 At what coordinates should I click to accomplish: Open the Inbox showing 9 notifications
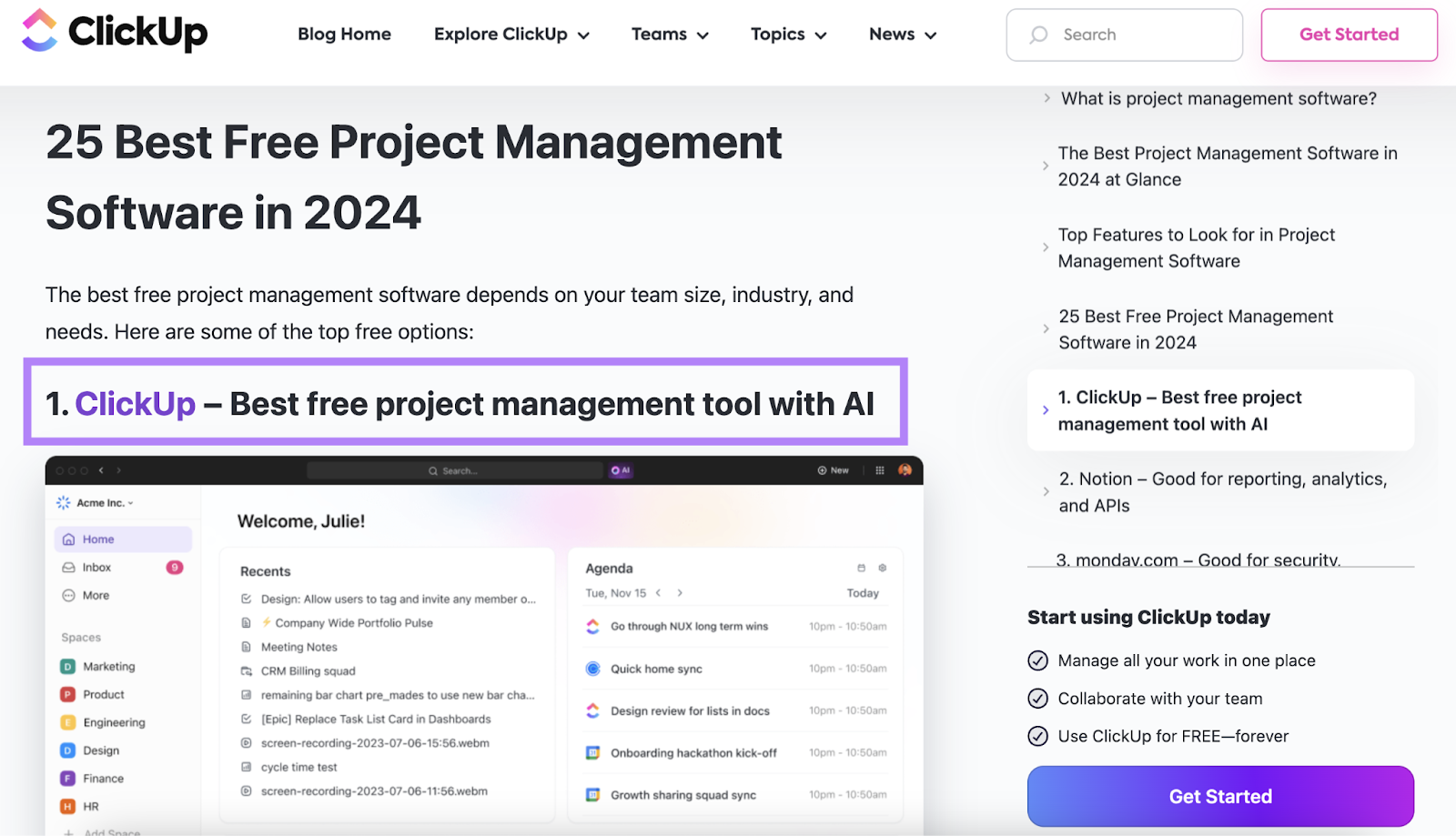point(95,567)
